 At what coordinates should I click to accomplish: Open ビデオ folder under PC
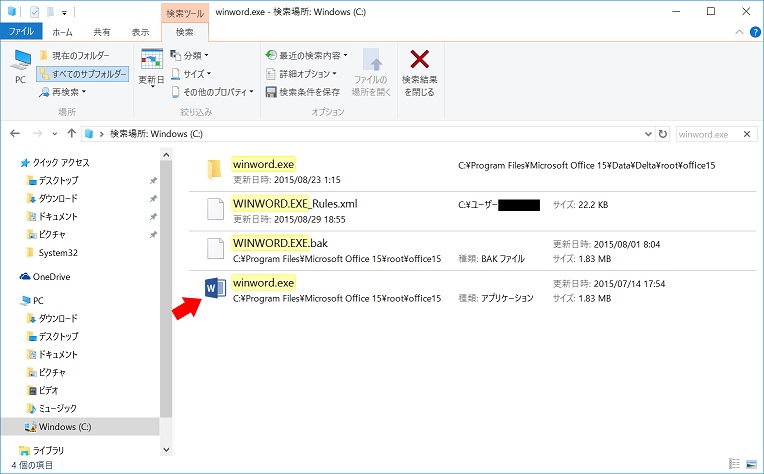[x=43, y=391]
